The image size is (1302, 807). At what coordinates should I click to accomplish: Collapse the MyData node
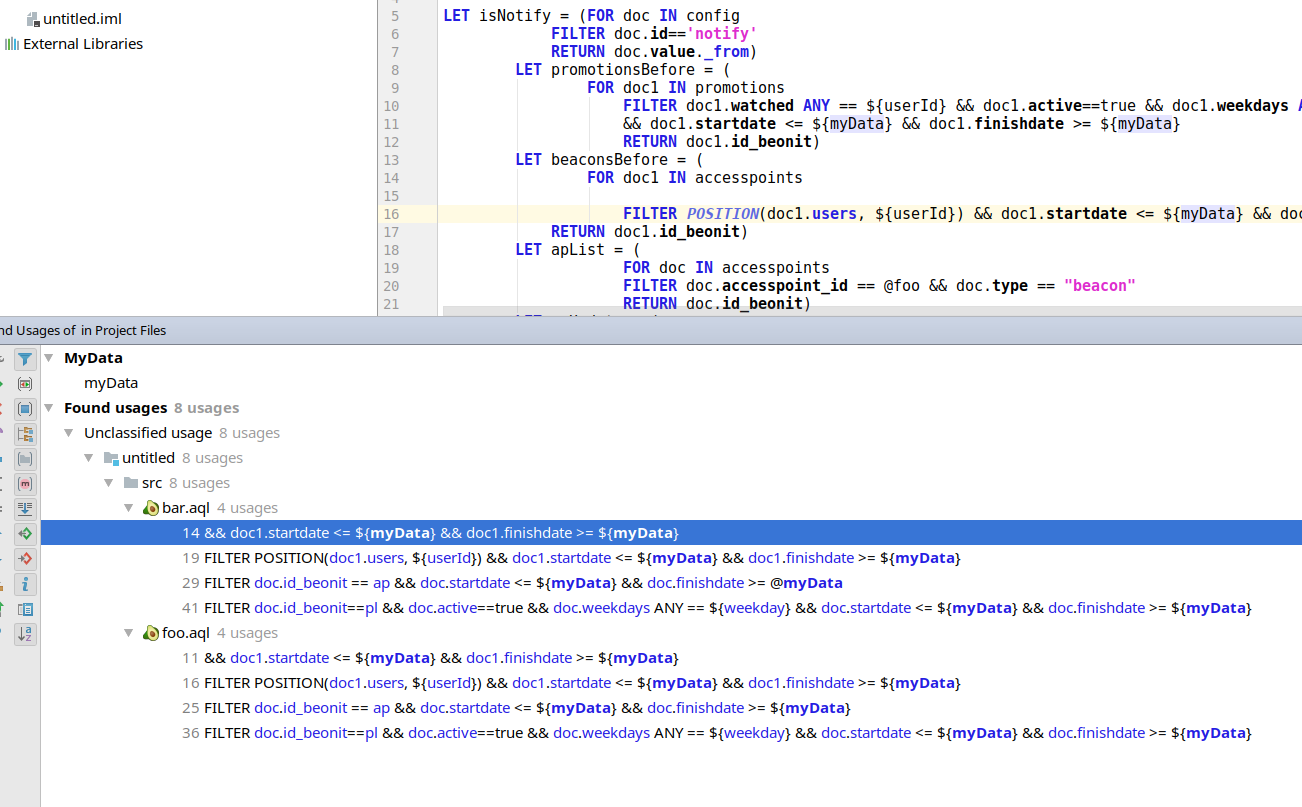point(49,358)
